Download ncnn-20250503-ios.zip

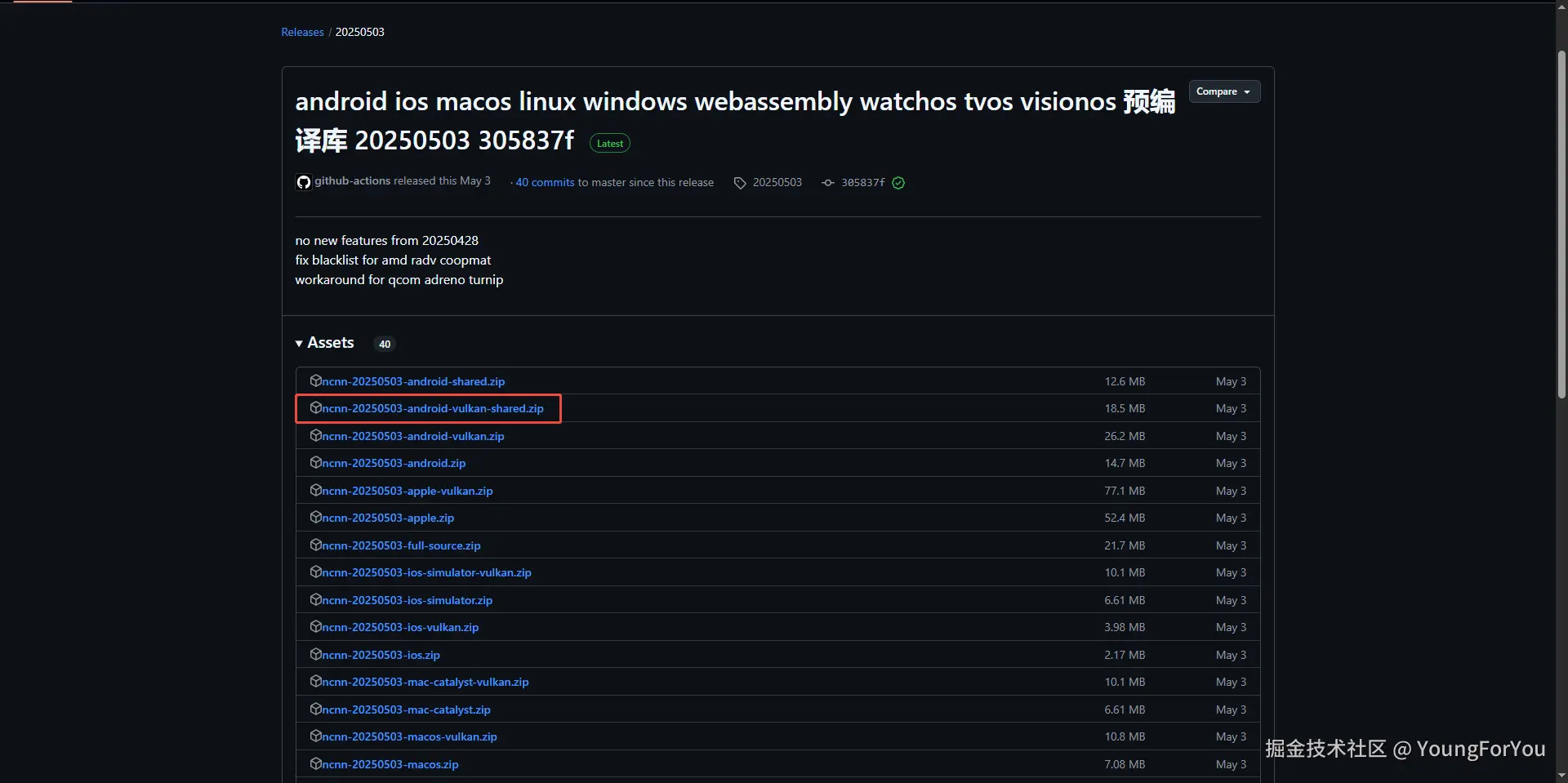click(x=381, y=655)
